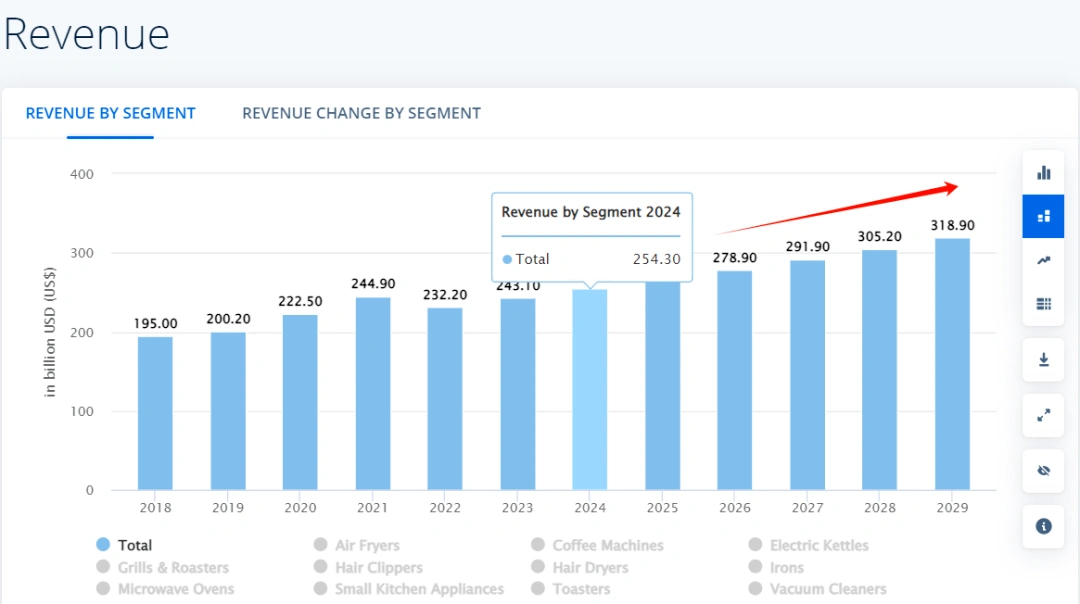The width and height of the screenshot is (1080, 604).
Task: Show the Hair Dryers segment
Action: pos(580,567)
